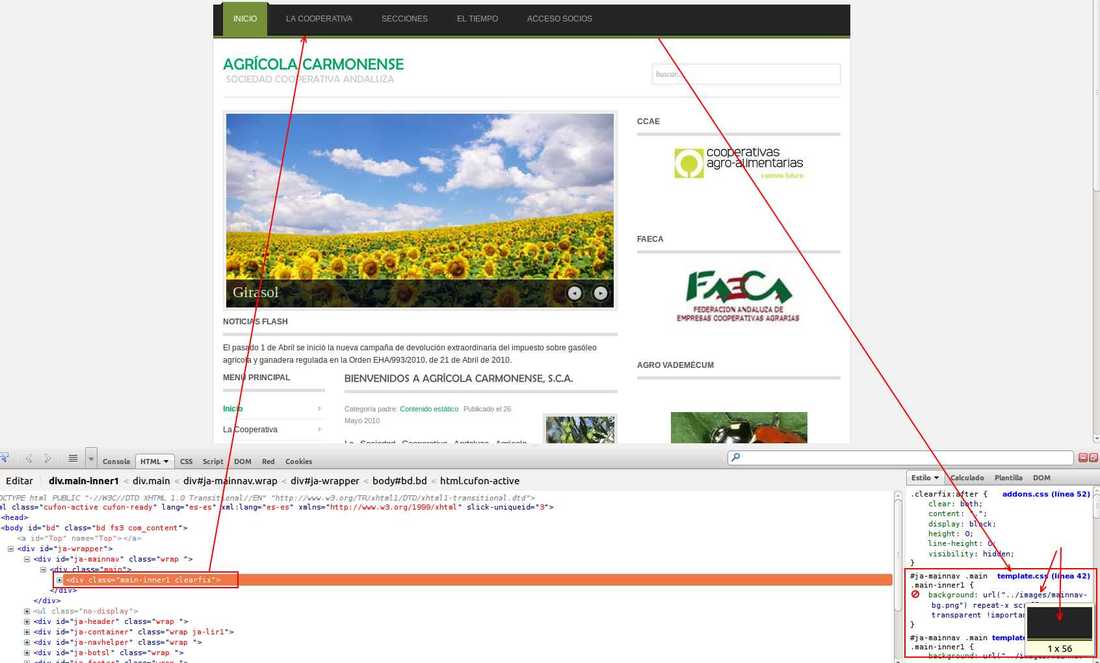The image size is (1100, 663).
Task: Switch to the DOM tab in main panel
Action: tap(243, 462)
